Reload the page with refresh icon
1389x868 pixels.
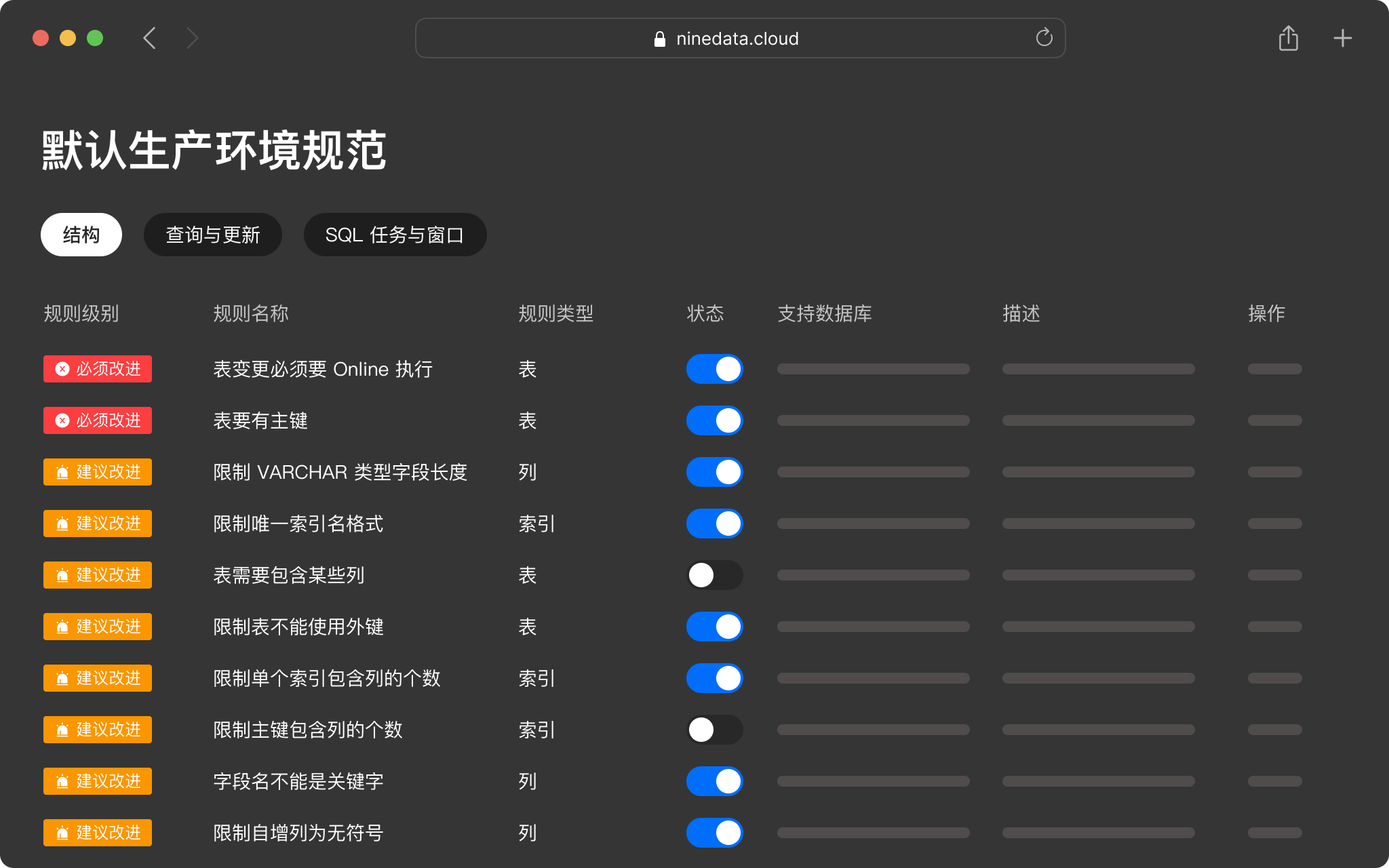click(1044, 38)
